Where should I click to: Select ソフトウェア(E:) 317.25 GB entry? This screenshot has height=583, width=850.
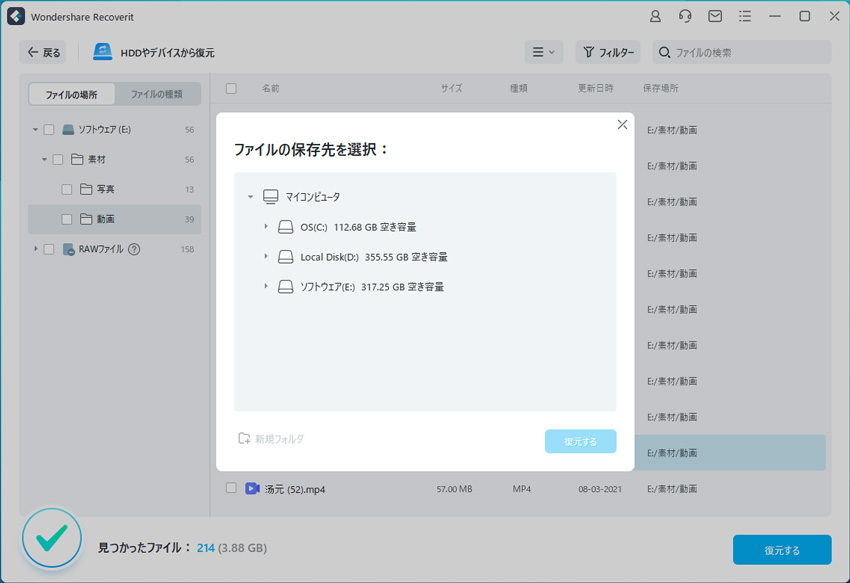point(372,287)
